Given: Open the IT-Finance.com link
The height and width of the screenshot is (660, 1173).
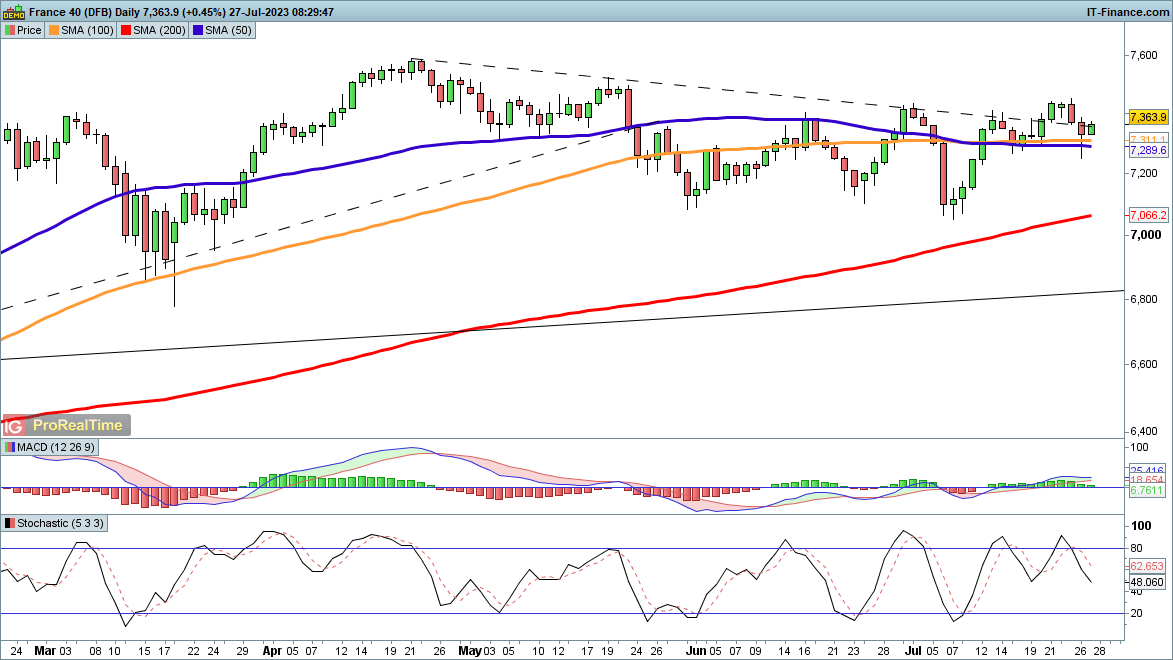Looking at the screenshot, I should click(x=1127, y=12).
